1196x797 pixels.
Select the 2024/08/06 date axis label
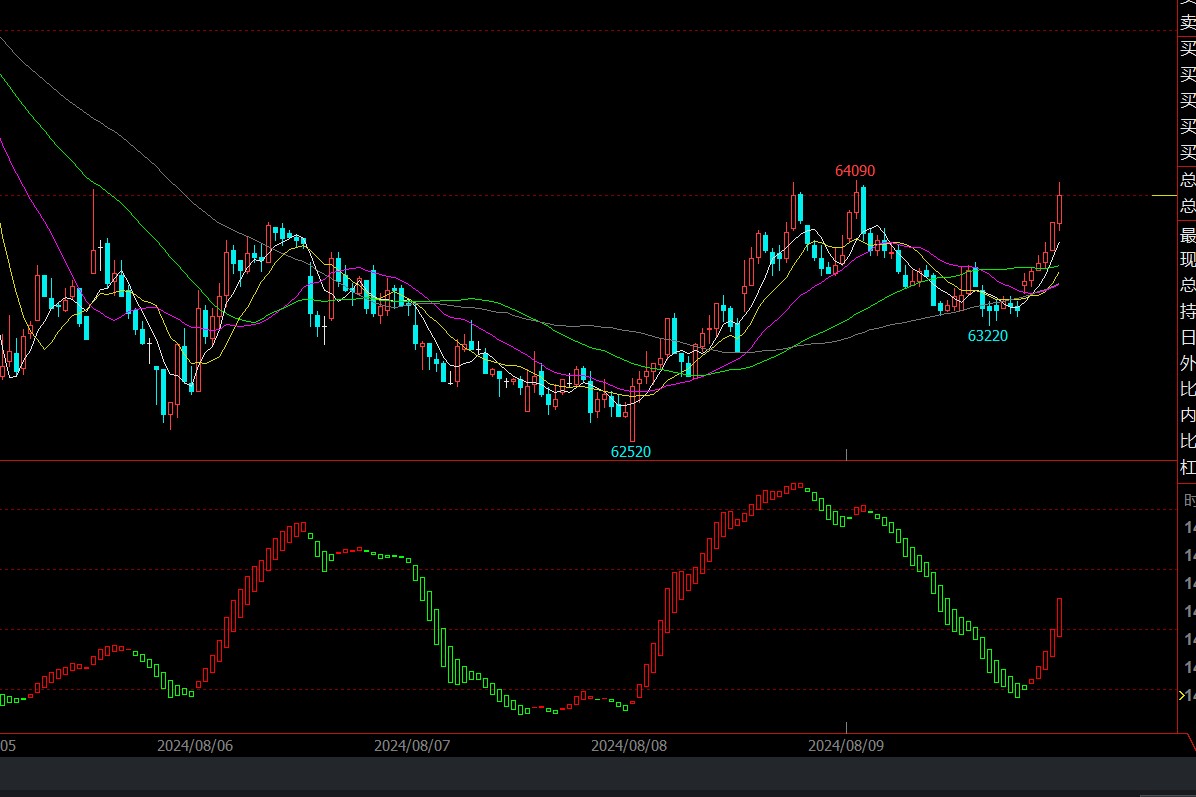tap(195, 746)
